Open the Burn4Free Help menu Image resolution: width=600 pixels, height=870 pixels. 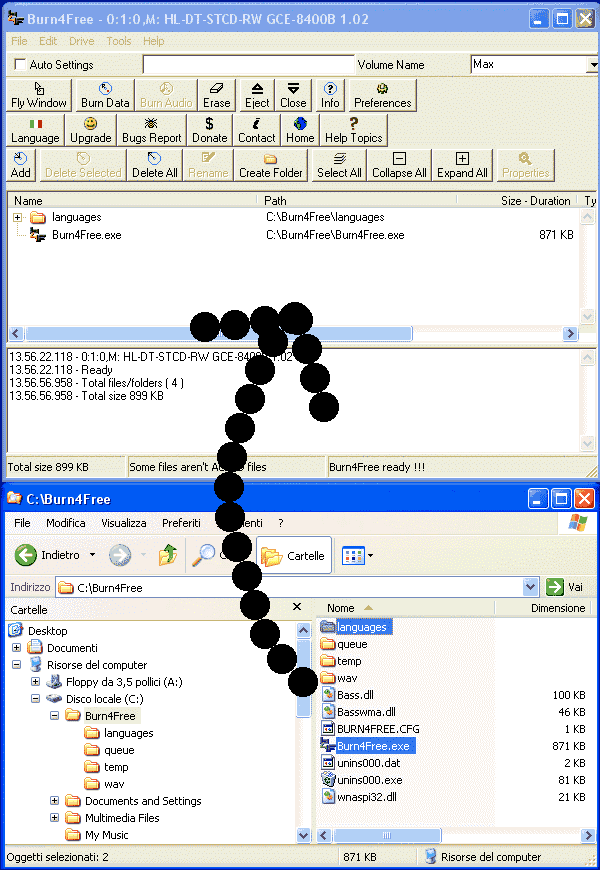tap(154, 41)
